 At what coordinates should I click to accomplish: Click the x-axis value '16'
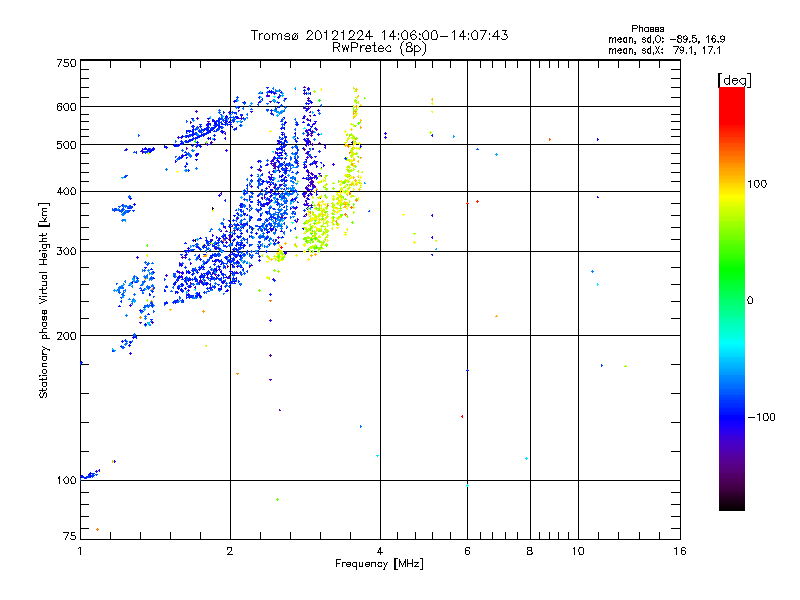tap(680, 551)
